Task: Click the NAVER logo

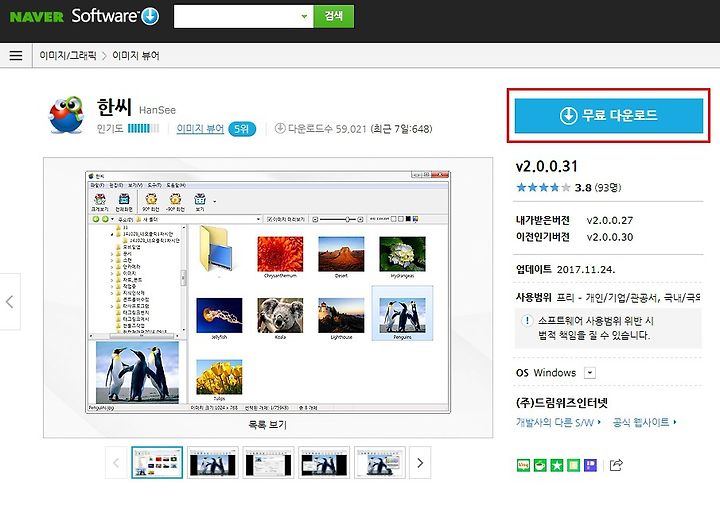Action: [36, 17]
